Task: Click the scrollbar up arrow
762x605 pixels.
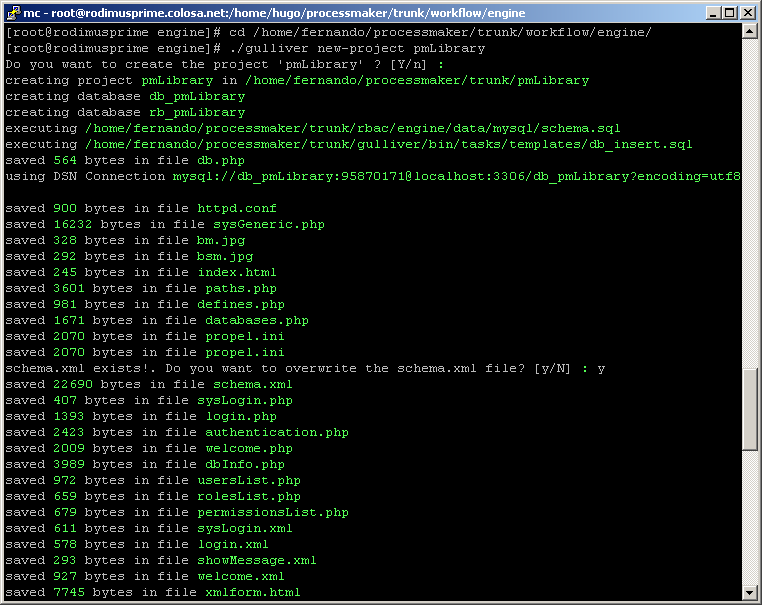Action: pyautogui.click(x=750, y=32)
